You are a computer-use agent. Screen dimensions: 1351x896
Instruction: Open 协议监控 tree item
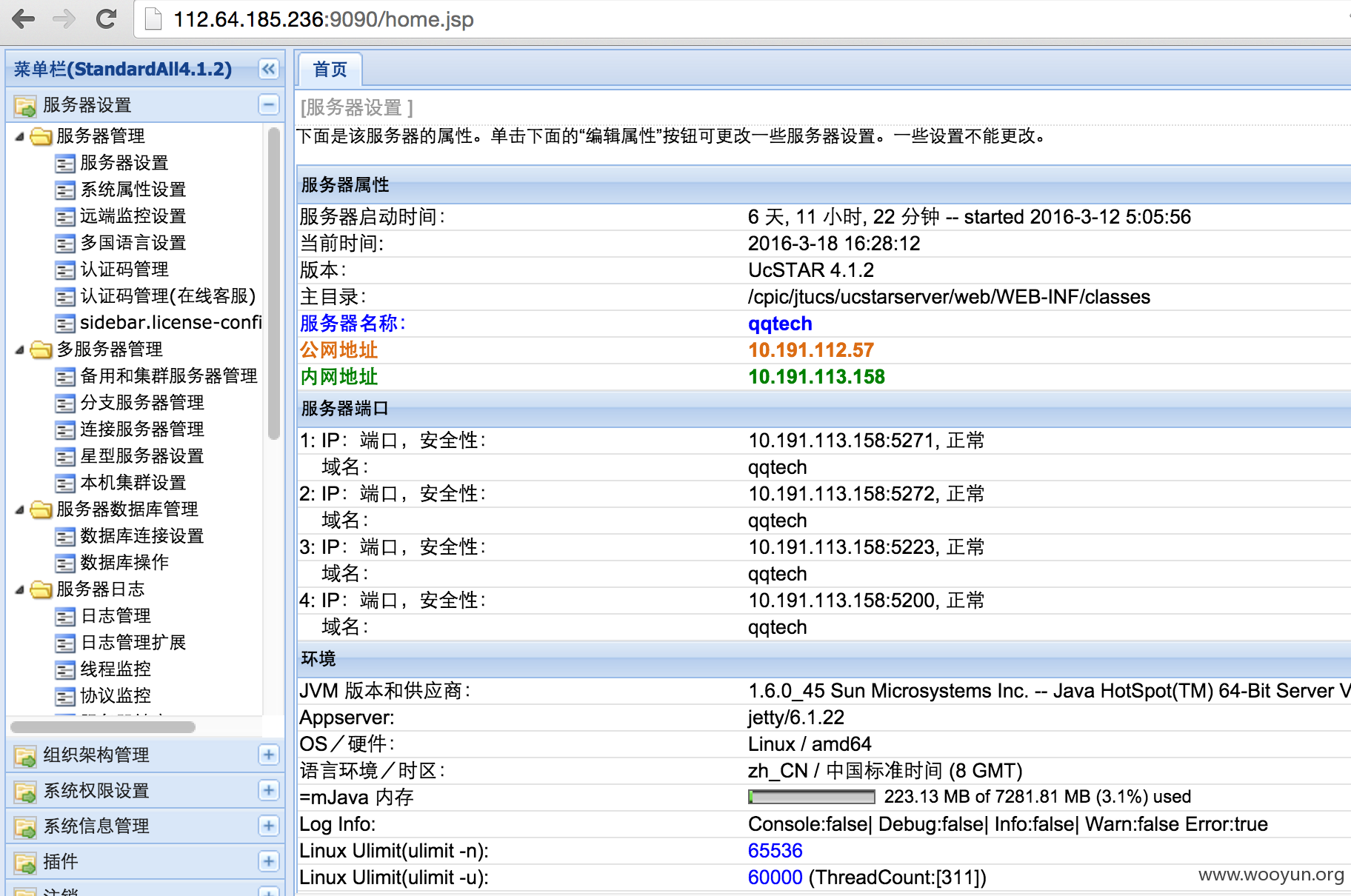[x=116, y=696]
